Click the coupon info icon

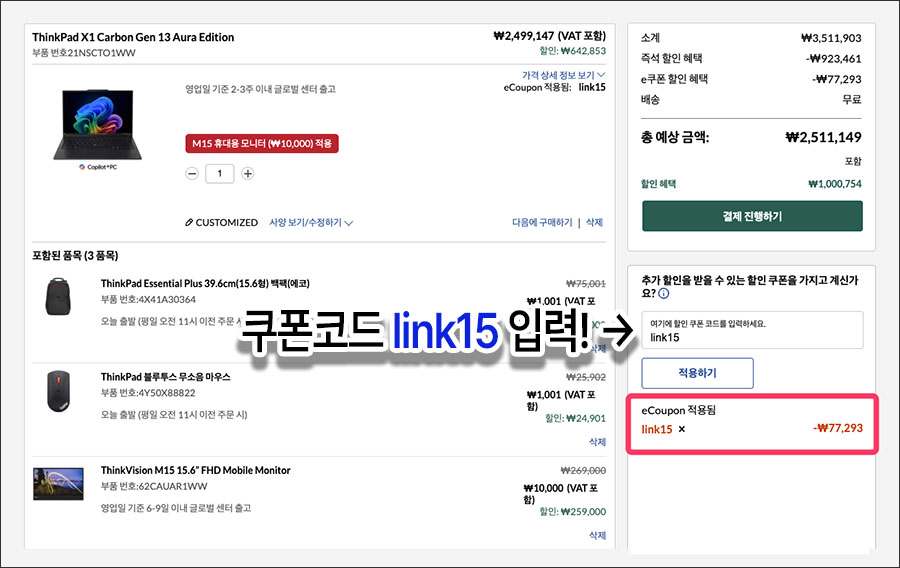pos(664,294)
